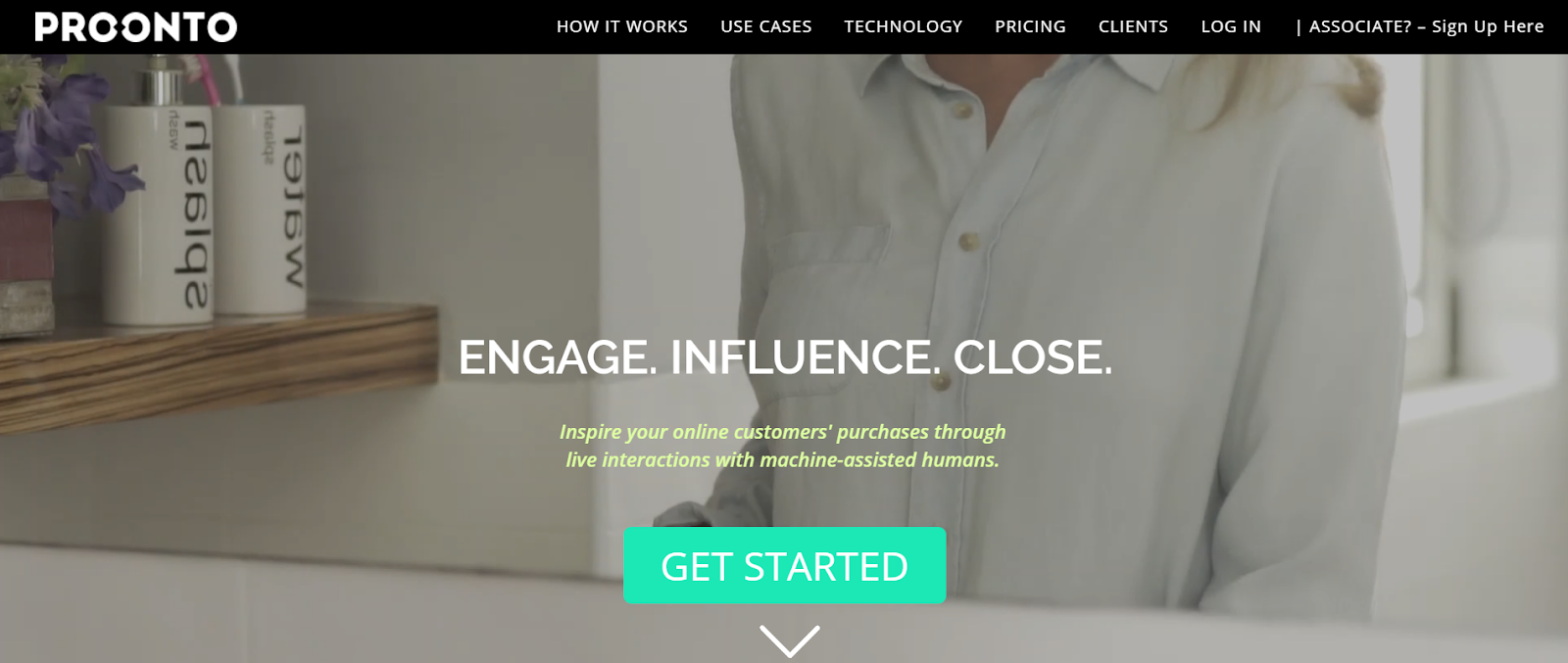1568x663 pixels.
Task: Click the PROONTO logo
Action: tap(136, 26)
